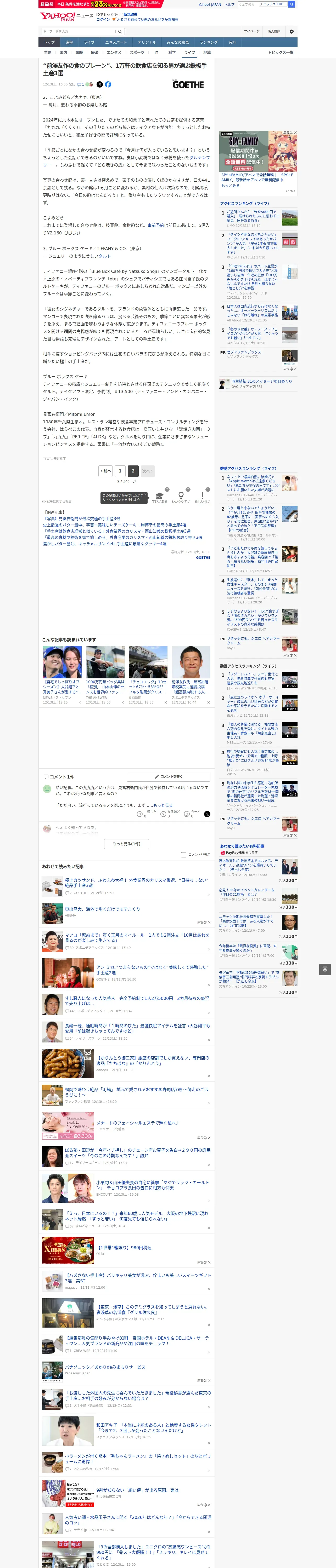Open the comment count bubble under headline
Image resolution: width=336 pixels, height=1568 pixels.
[81, 85]
